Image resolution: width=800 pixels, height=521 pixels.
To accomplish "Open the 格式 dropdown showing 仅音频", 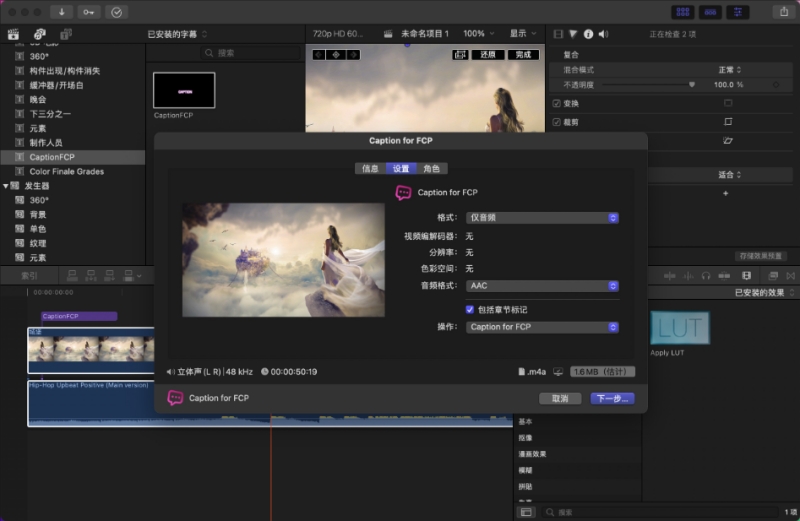I will tap(543, 217).
